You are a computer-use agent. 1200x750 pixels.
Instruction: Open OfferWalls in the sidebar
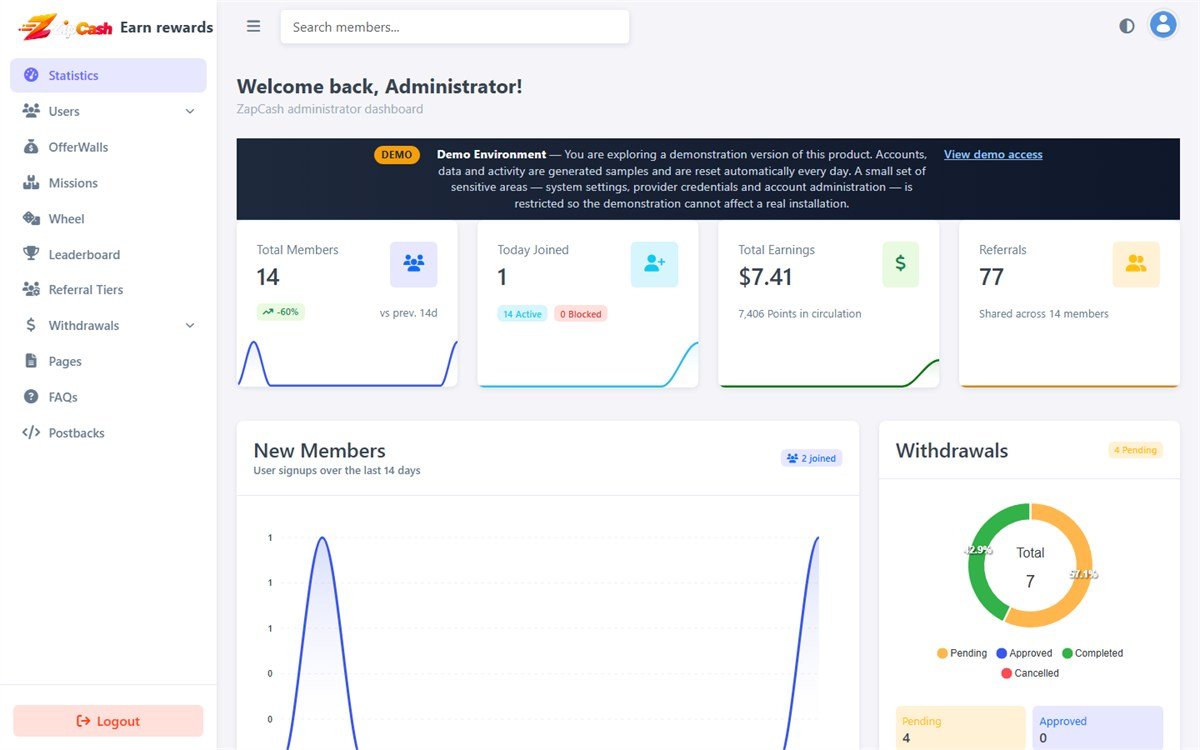click(x=108, y=147)
